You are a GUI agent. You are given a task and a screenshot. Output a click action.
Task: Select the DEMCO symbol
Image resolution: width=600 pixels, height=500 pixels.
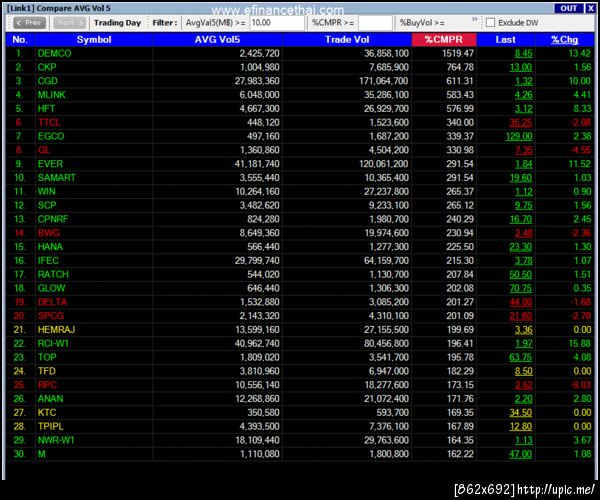click(54, 54)
